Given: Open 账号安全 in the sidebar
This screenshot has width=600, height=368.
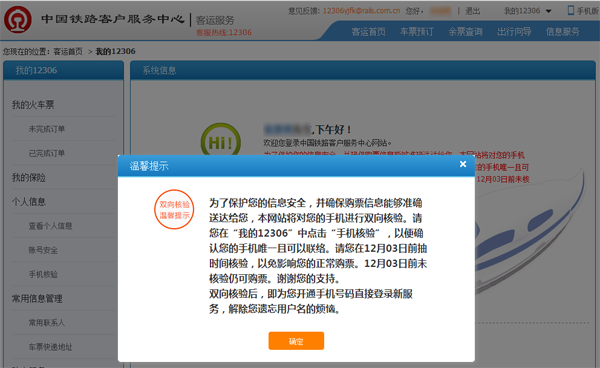Looking at the screenshot, I should pos(43,250).
